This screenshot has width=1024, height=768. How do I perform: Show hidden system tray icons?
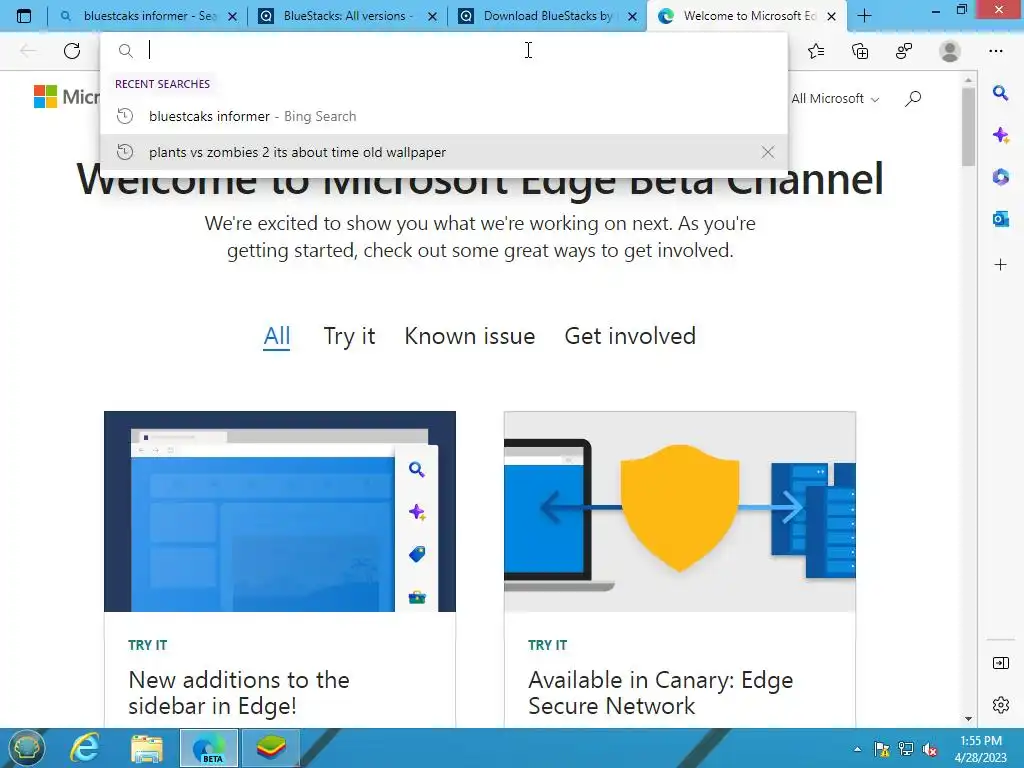[x=857, y=749]
